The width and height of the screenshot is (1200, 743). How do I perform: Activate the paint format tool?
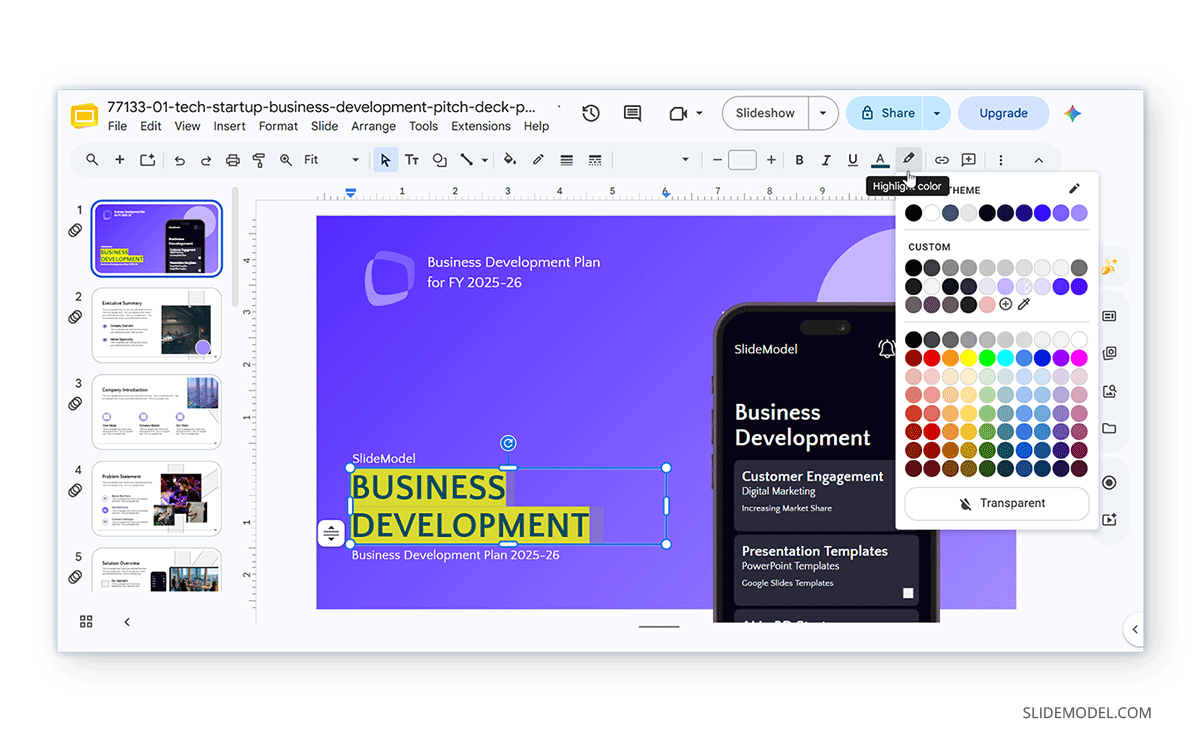(259, 160)
